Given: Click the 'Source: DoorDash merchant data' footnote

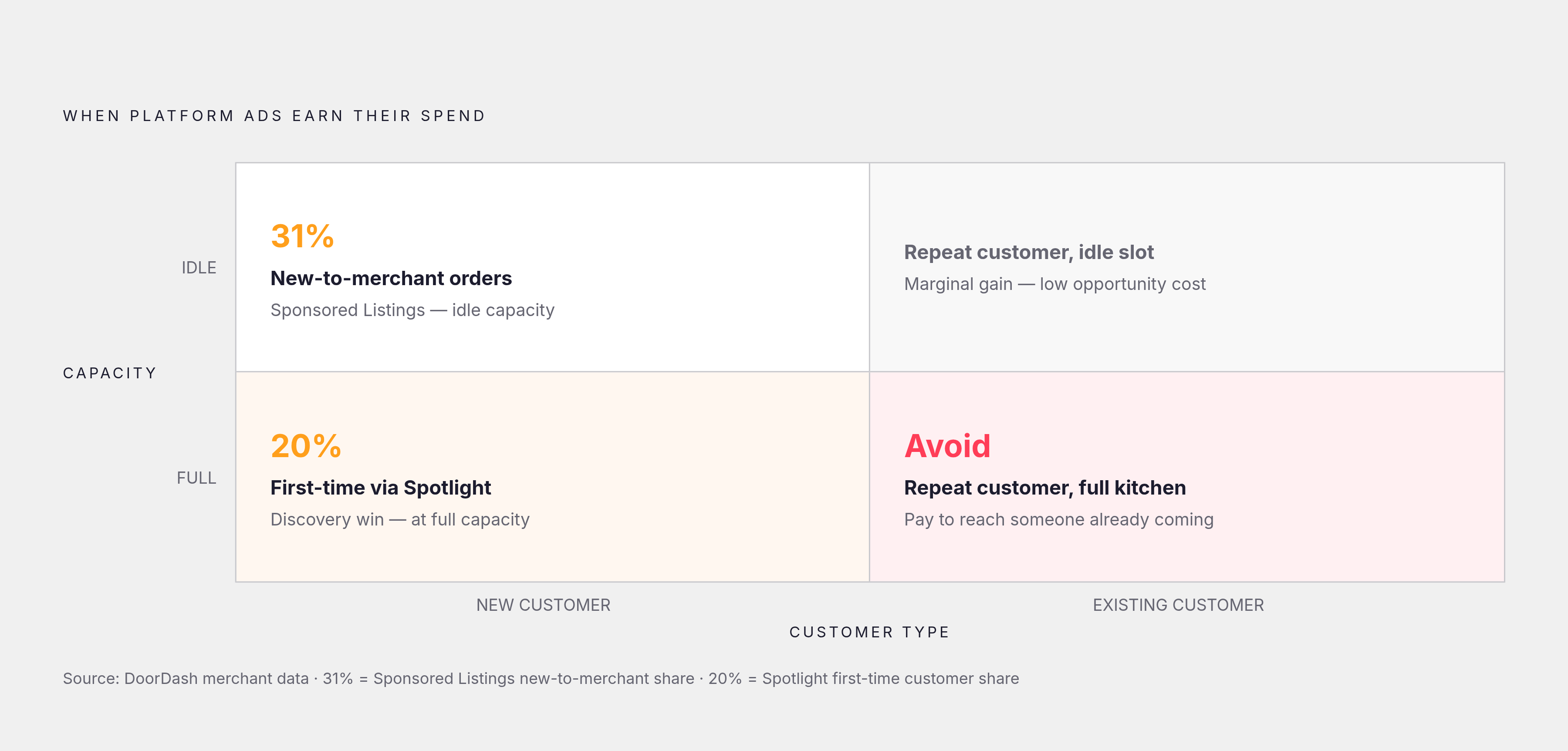Looking at the screenshot, I should 541,679.
